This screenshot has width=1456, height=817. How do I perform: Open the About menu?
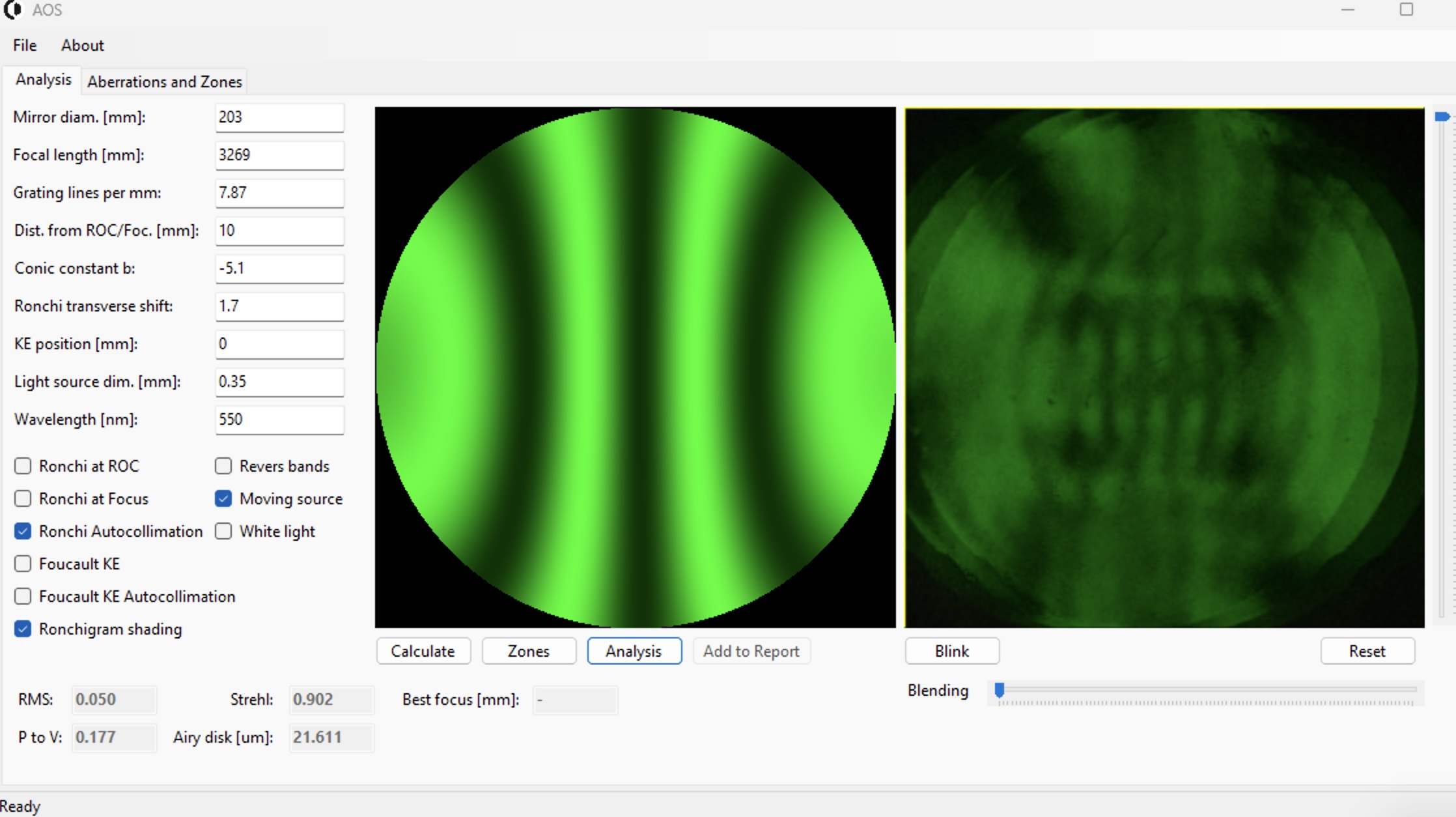click(x=82, y=45)
